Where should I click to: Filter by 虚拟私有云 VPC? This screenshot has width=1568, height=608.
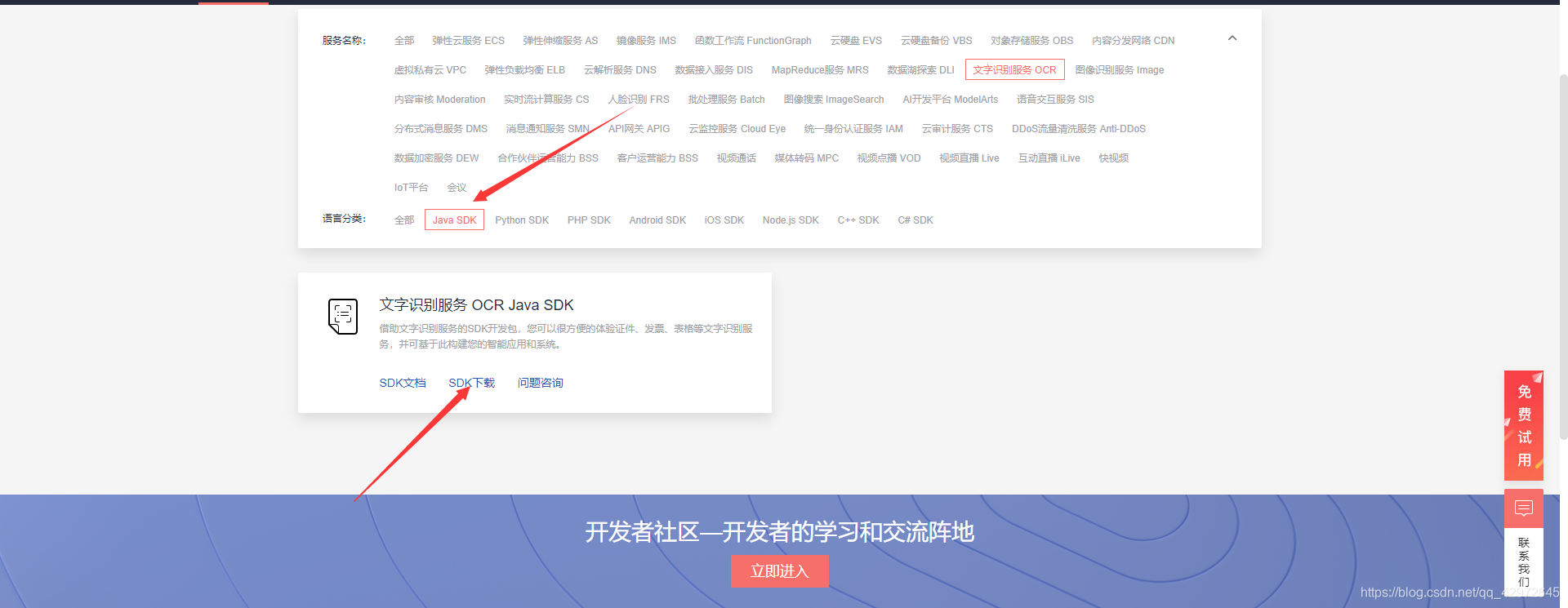(430, 70)
